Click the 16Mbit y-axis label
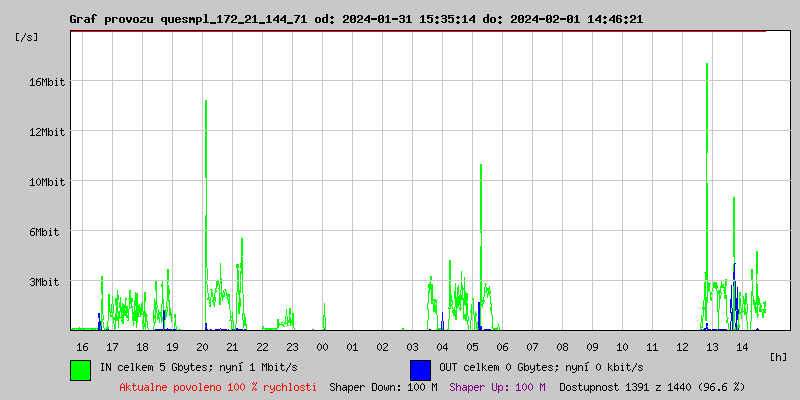The width and height of the screenshot is (800, 400). click(46, 82)
